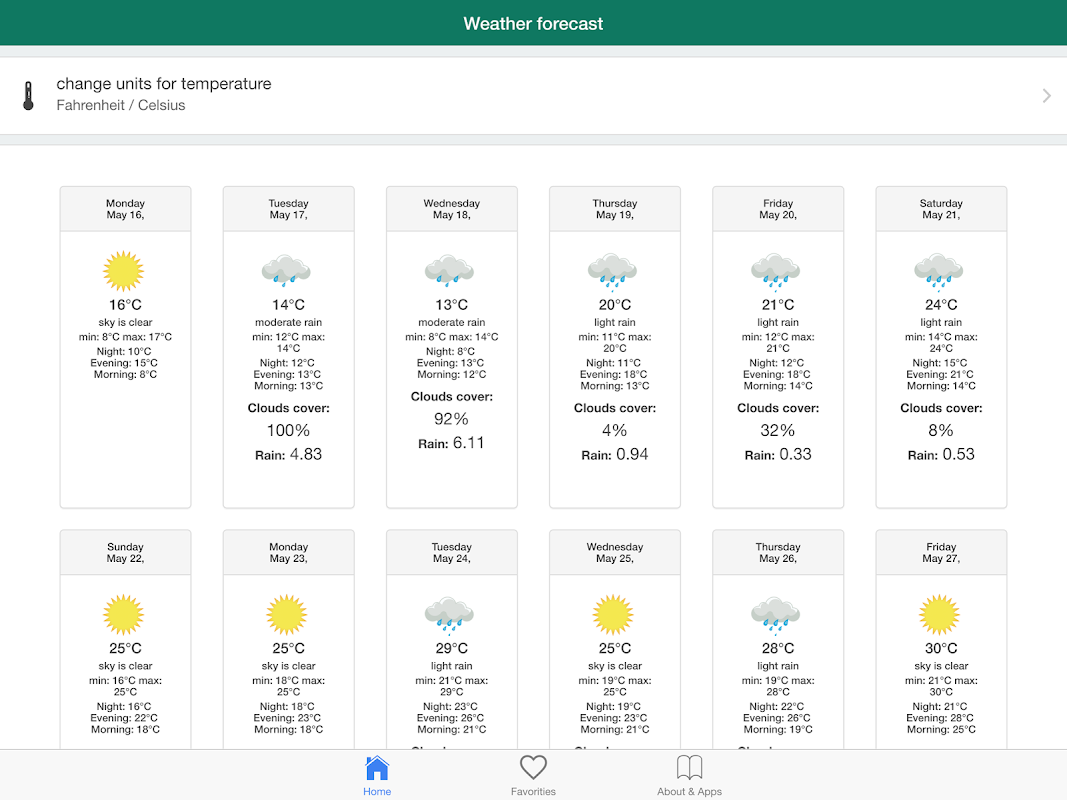Viewport: 1067px width, 800px height.
Task: Click the sun icon for Friday May 27
Action: (940, 614)
